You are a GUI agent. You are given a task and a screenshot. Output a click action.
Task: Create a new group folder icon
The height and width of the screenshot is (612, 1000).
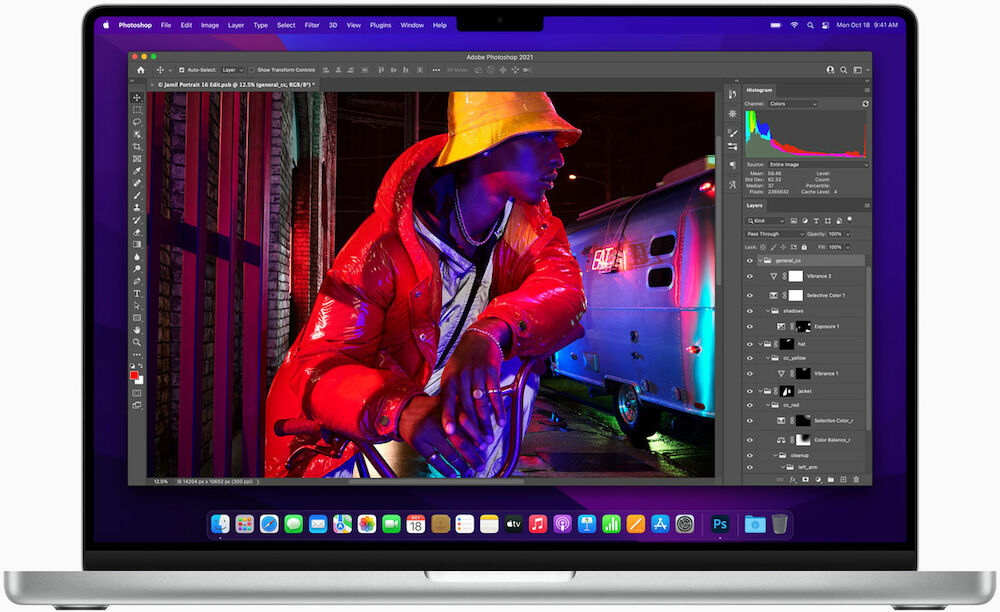coord(831,479)
